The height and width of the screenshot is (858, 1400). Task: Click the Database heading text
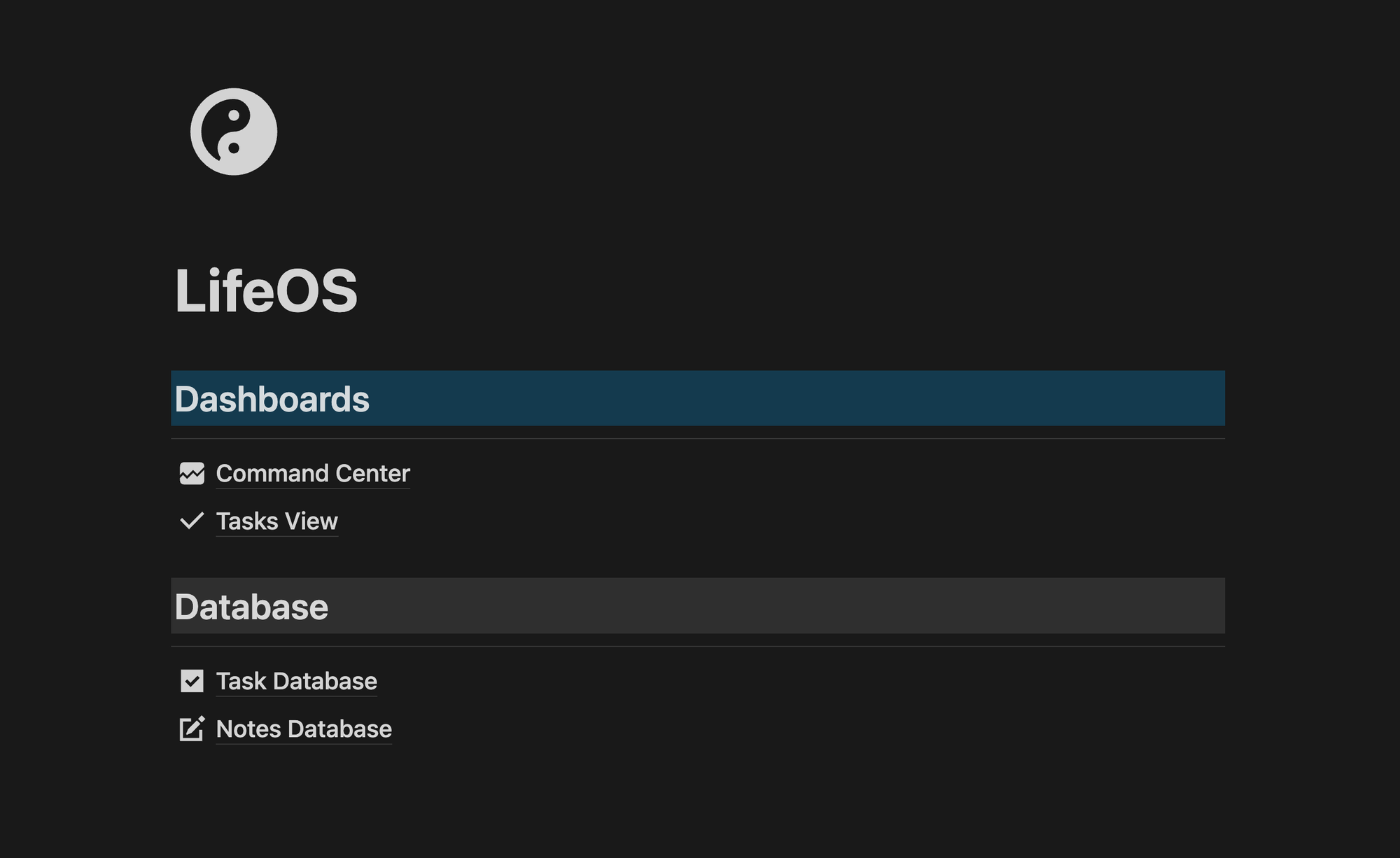click(x=251, y=607)
